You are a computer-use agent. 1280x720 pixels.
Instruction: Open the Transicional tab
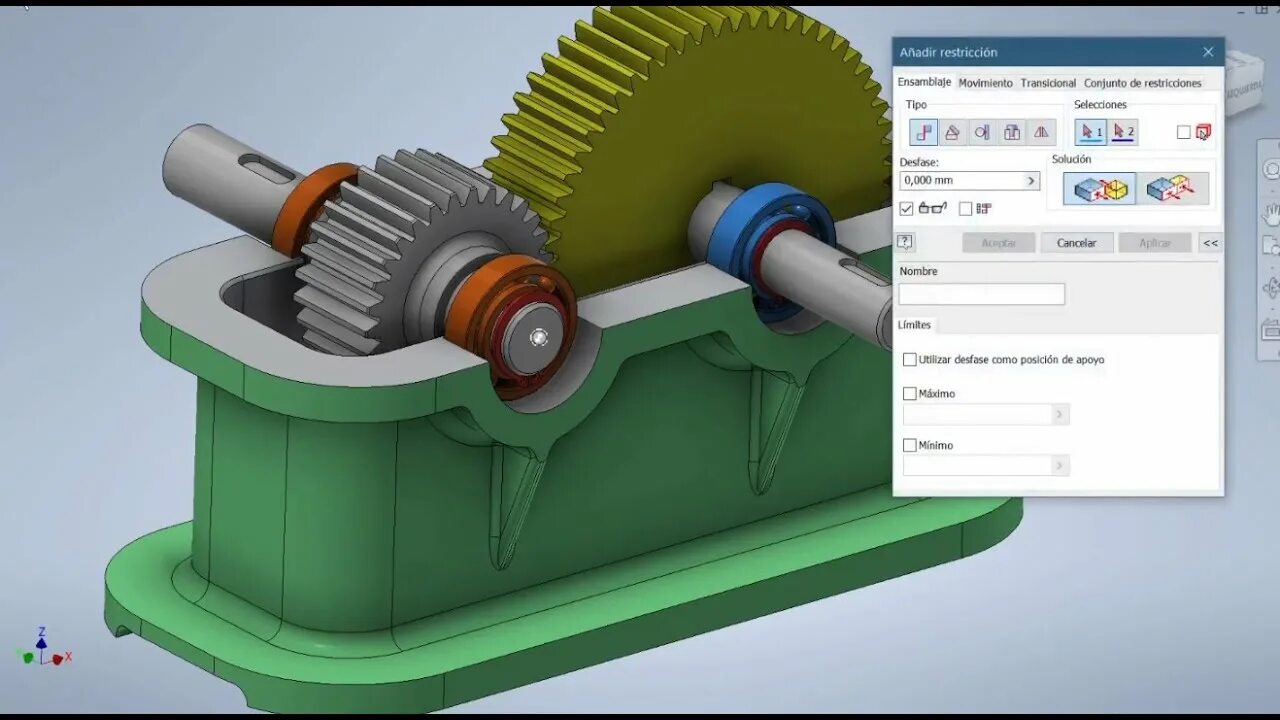click(x=1047, y=83)
